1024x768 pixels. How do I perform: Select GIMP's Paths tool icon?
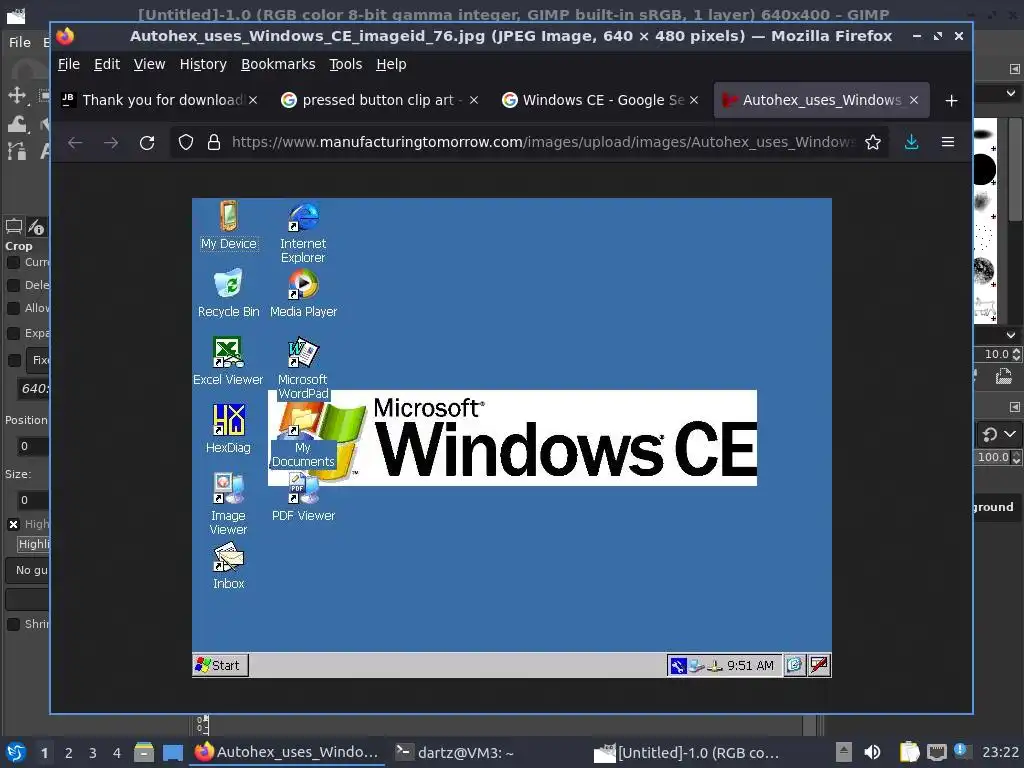17,152
